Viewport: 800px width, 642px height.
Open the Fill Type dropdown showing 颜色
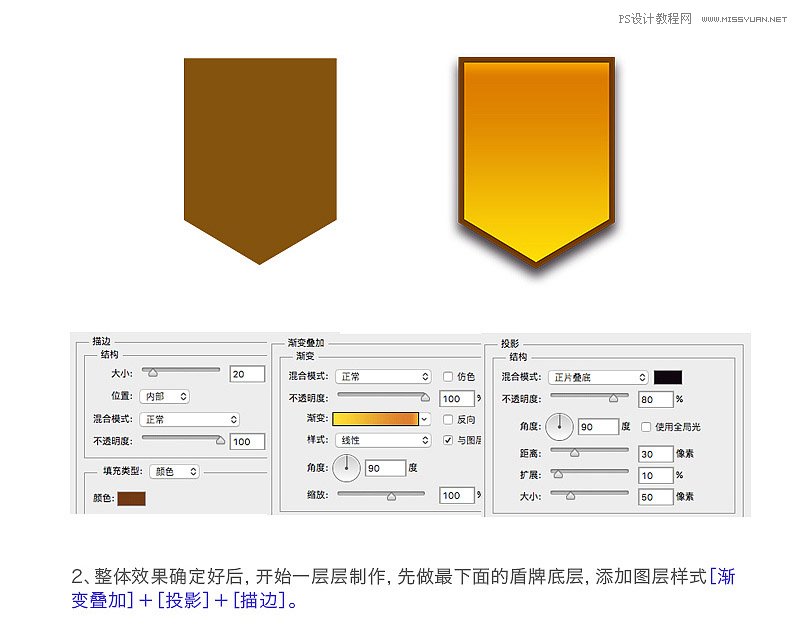(175, 471)
